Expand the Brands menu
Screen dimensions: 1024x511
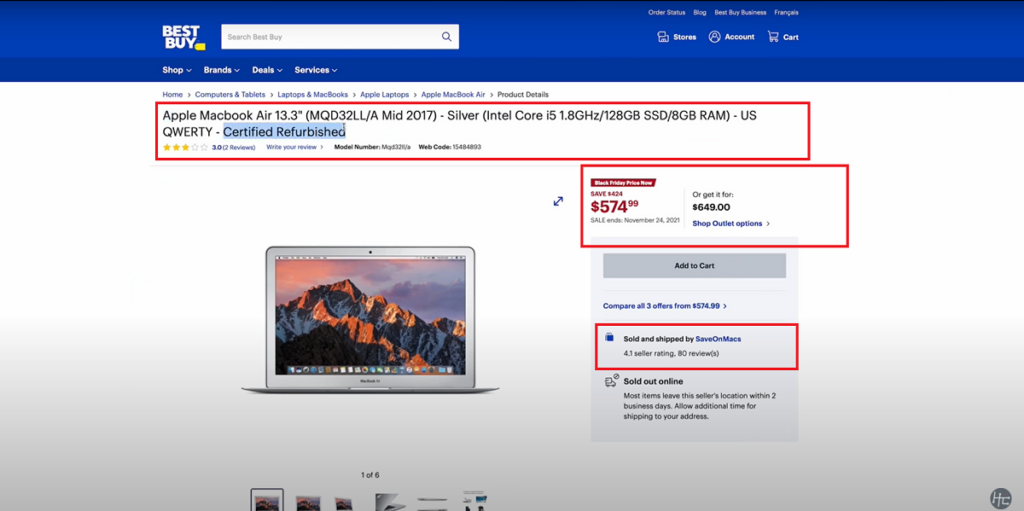[221, 70]
